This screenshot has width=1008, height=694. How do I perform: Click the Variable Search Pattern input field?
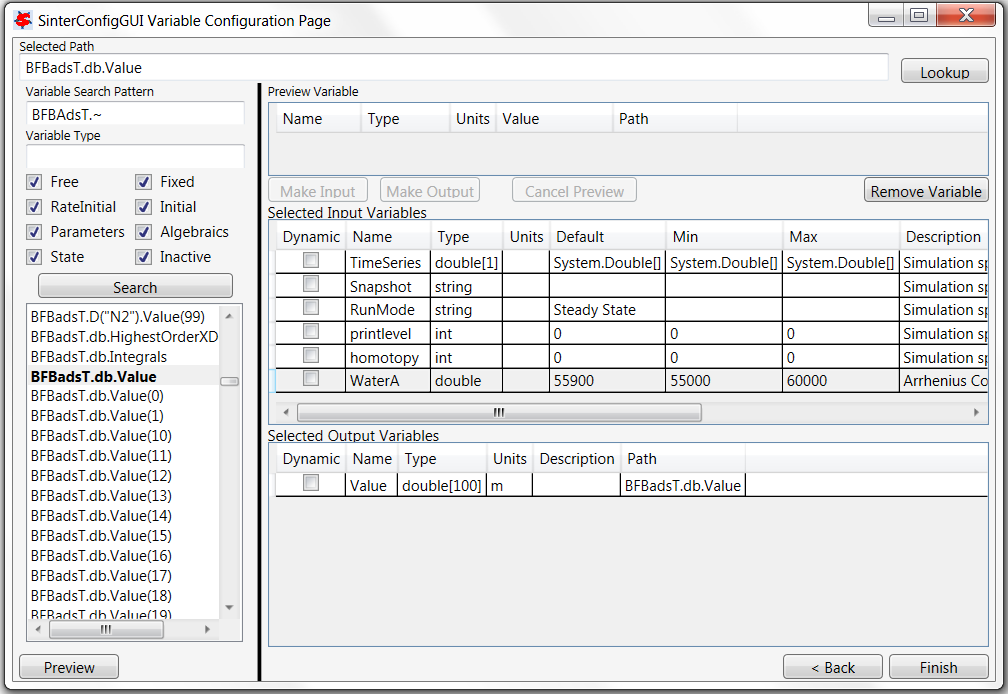pyautogui.click(x=135, y=113)
